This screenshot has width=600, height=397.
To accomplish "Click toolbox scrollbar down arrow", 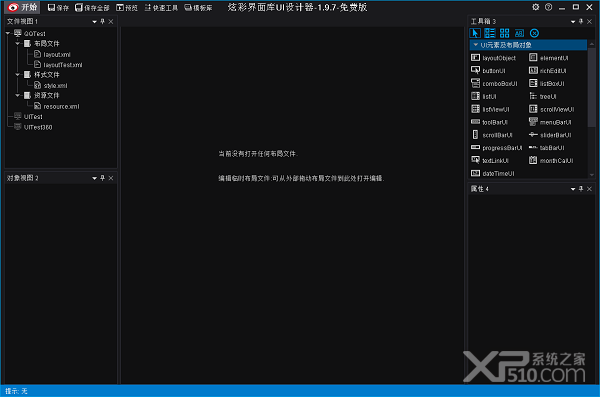I will point(592,175).
